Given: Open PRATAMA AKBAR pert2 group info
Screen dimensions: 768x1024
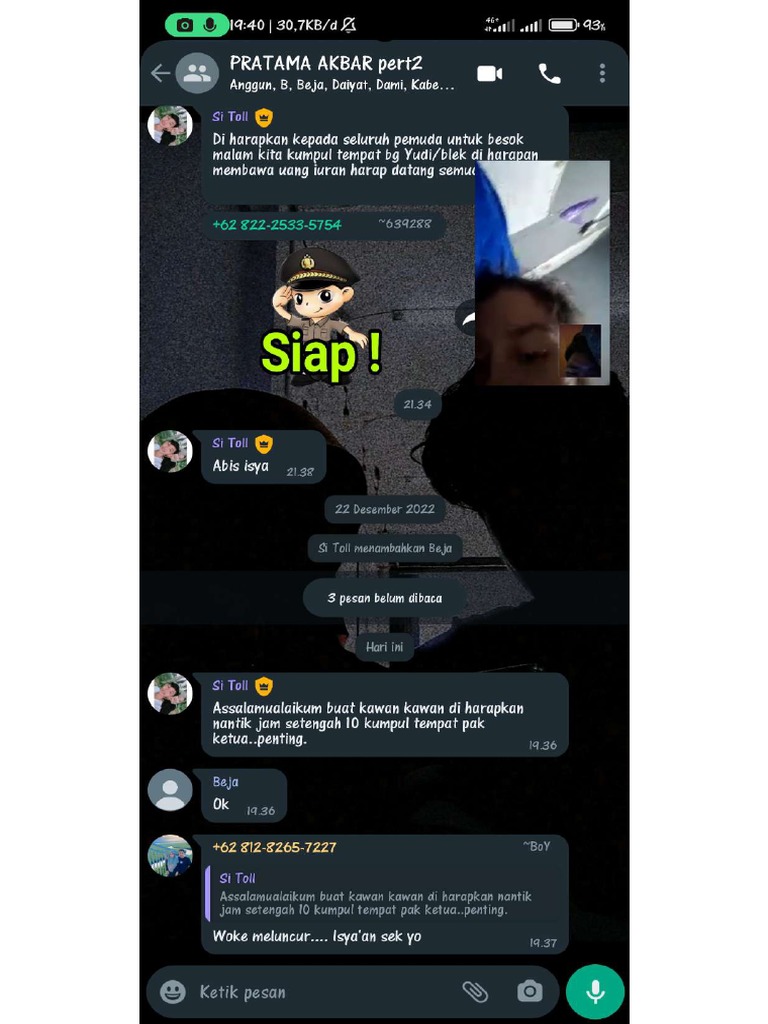Looking at the screenshot, I should 326,63.
